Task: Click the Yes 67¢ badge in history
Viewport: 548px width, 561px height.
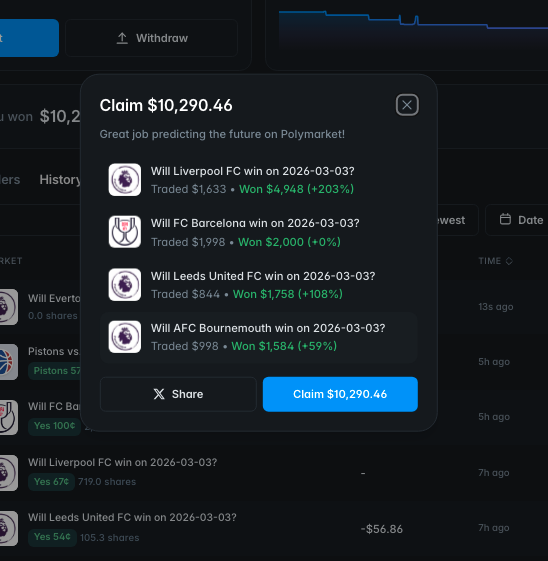Action: coord(51,482)
